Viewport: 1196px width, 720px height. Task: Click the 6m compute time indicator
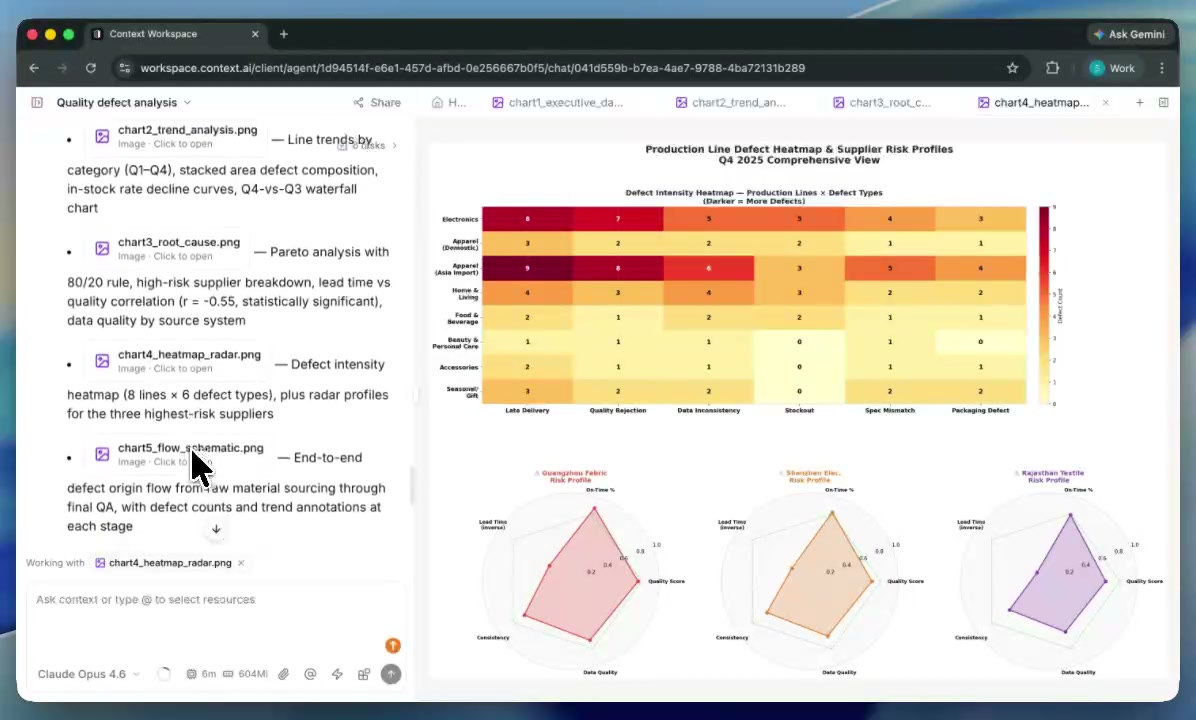click(x=201, y=674)
